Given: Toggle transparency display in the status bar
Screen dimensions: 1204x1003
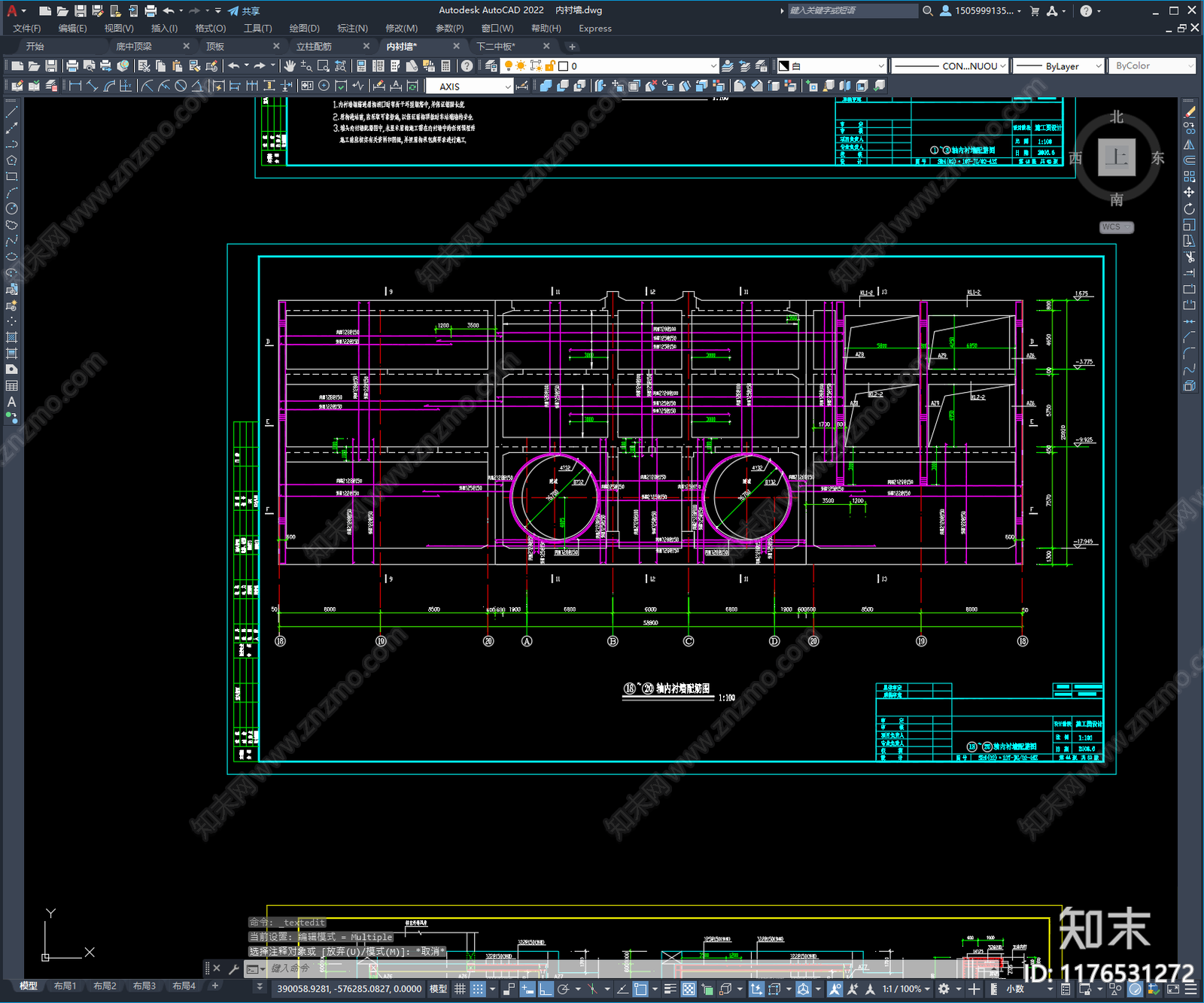Looking at the screenshot, I should click(689, 989).
